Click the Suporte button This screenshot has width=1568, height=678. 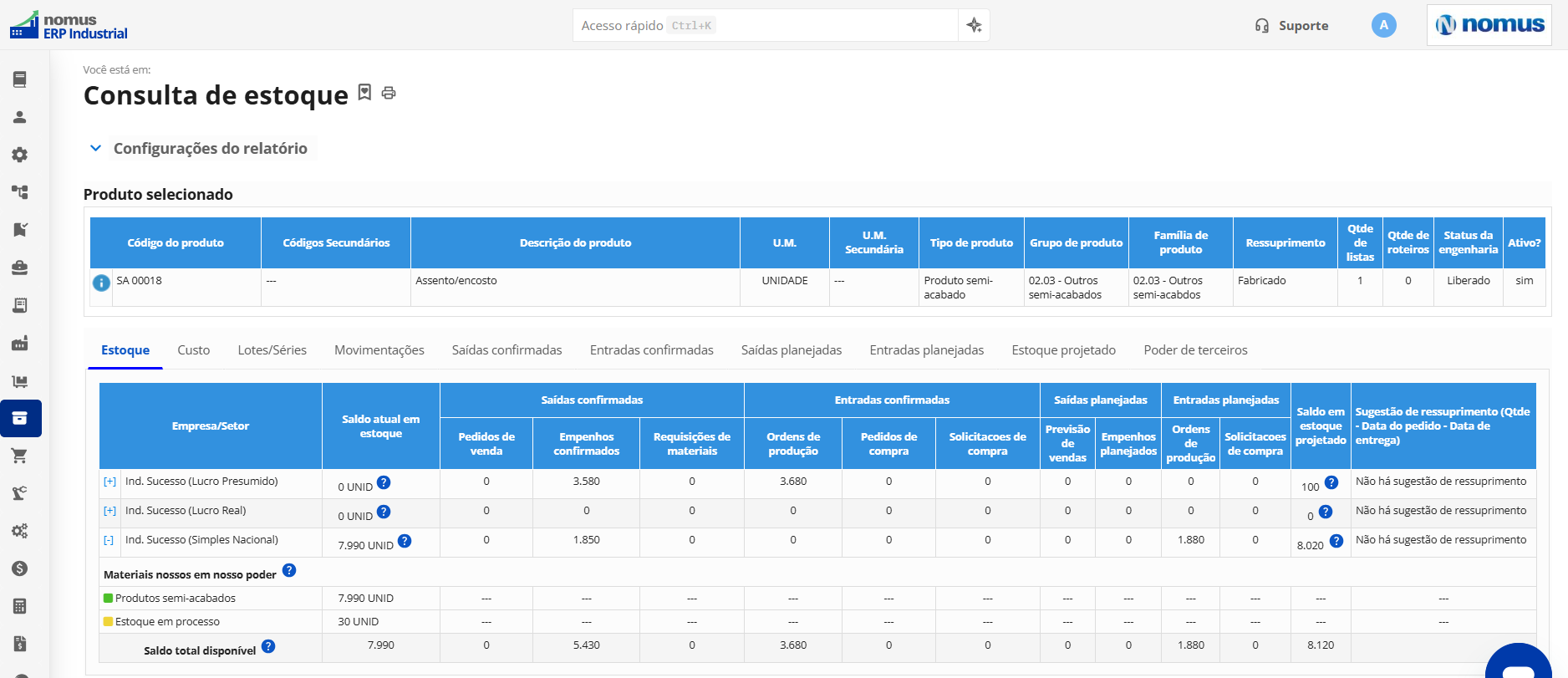(1292, 26)
